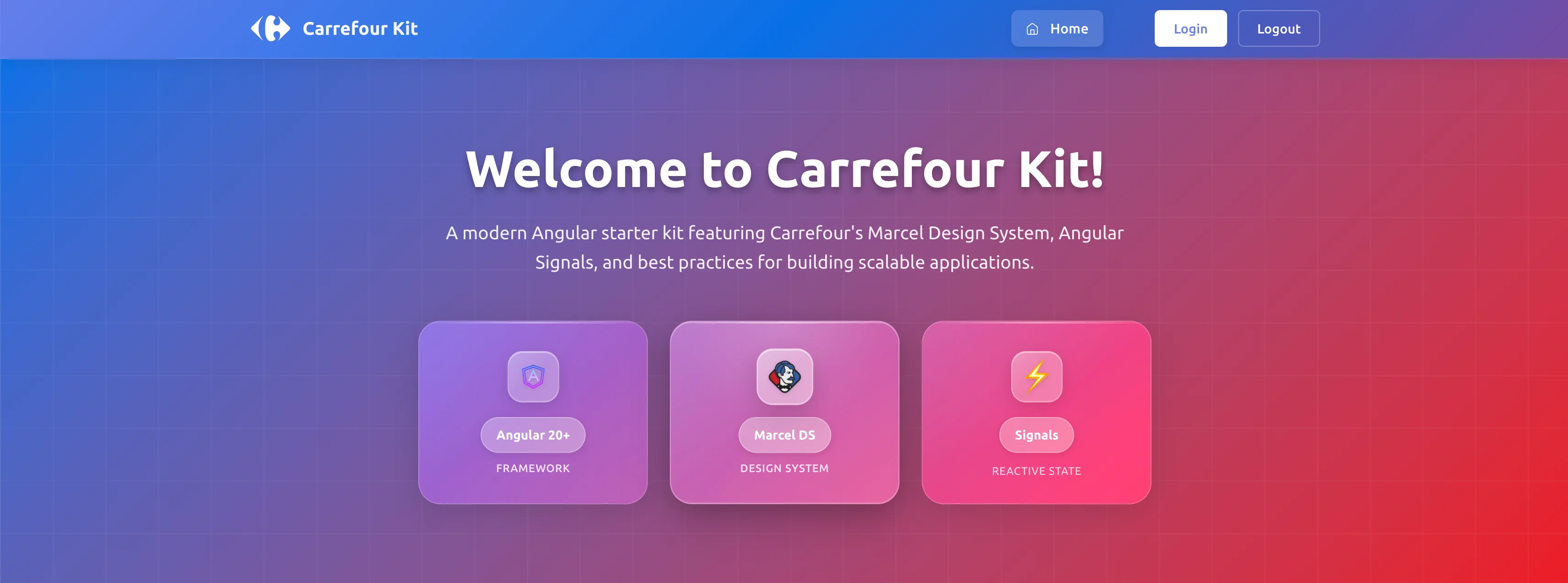Image resolution: width=1568 pixels, height=583 pixels.
Task: Click the Welcome to Carrefour Kit heading
Action: pos(784,170)
